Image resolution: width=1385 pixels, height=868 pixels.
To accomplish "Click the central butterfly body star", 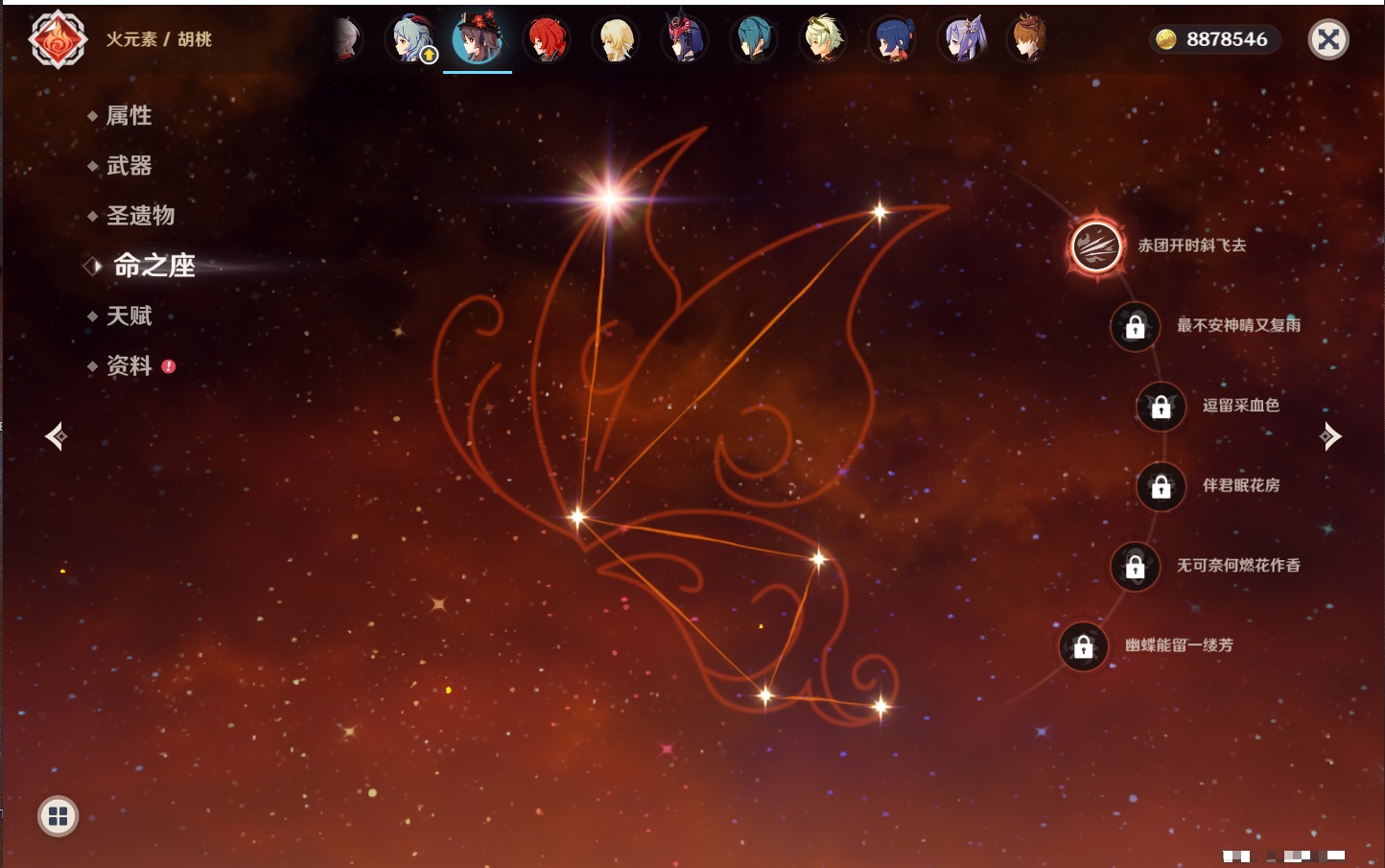I will (577, 517).
